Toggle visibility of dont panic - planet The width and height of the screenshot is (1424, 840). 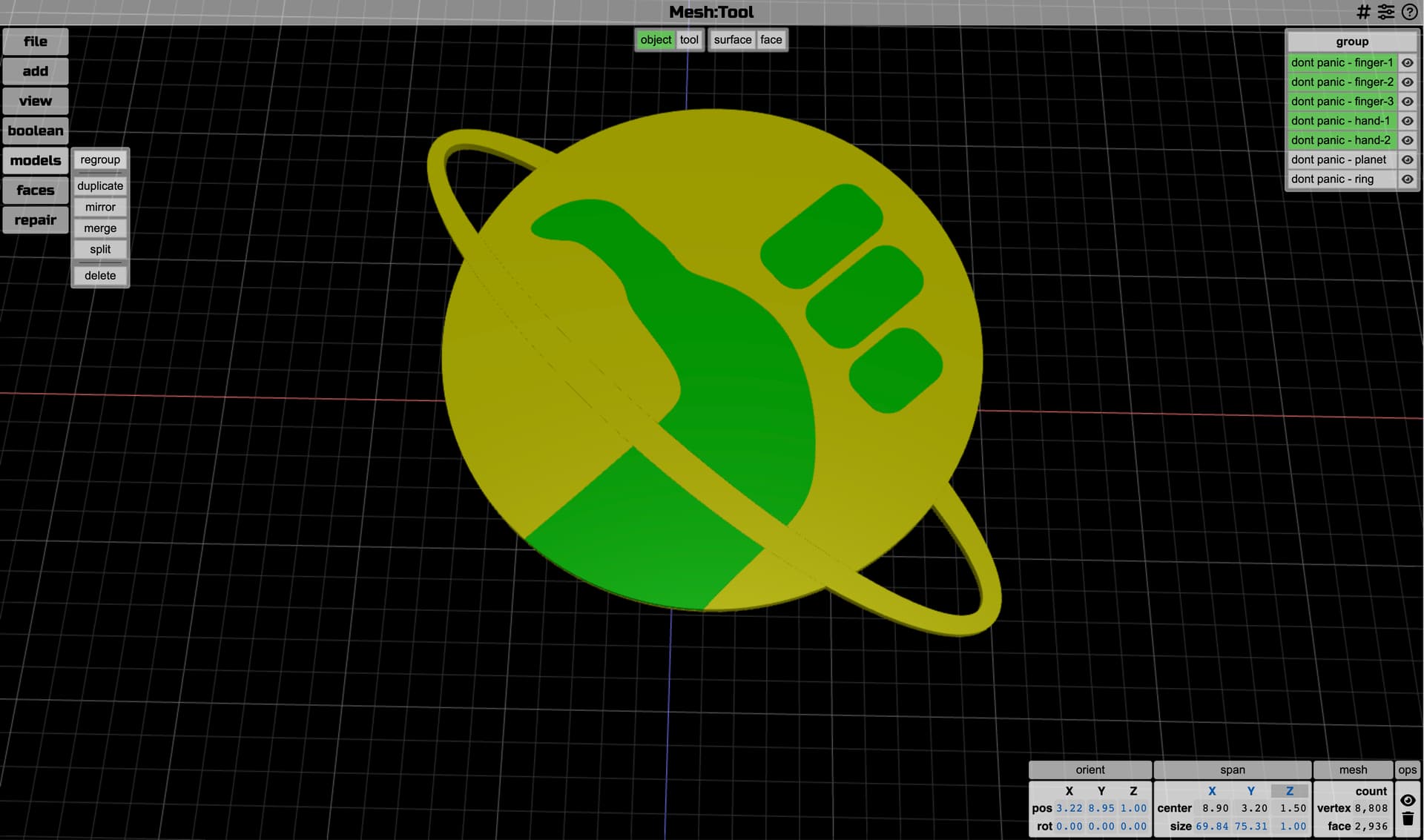coord(1407,159)
